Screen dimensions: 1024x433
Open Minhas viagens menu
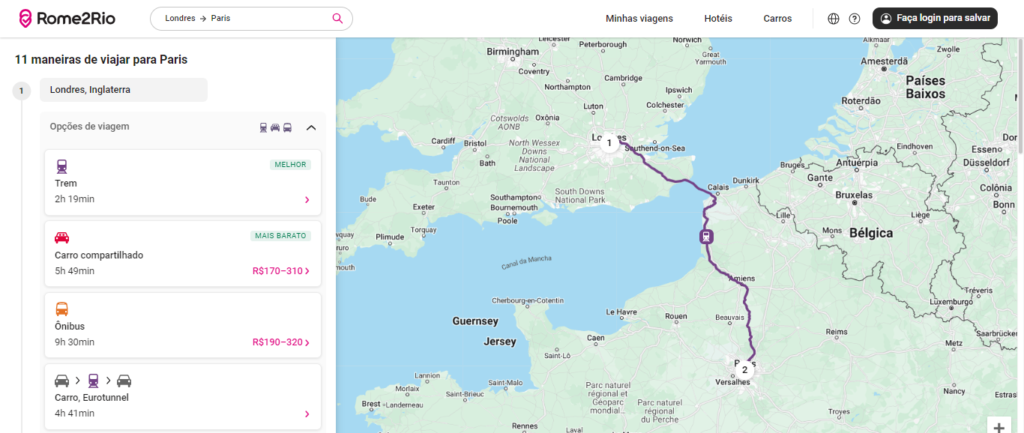coord(639,18)
